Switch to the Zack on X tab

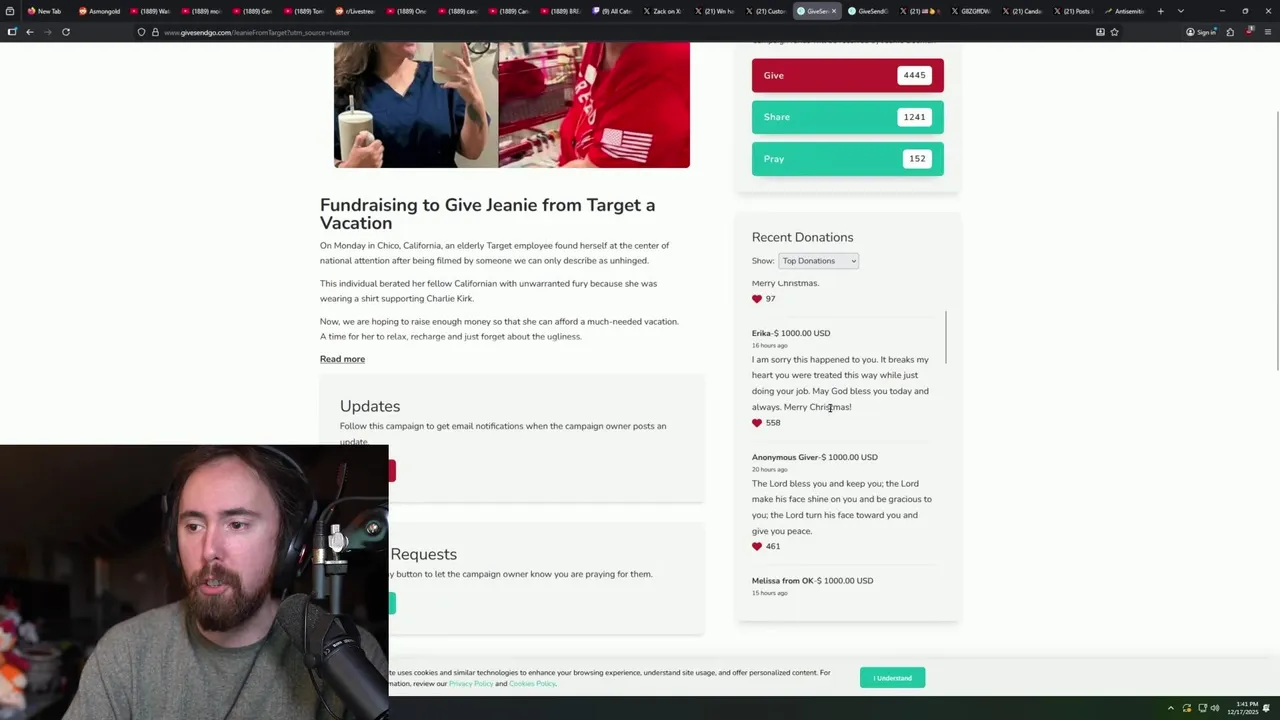[x=662, y=11]
